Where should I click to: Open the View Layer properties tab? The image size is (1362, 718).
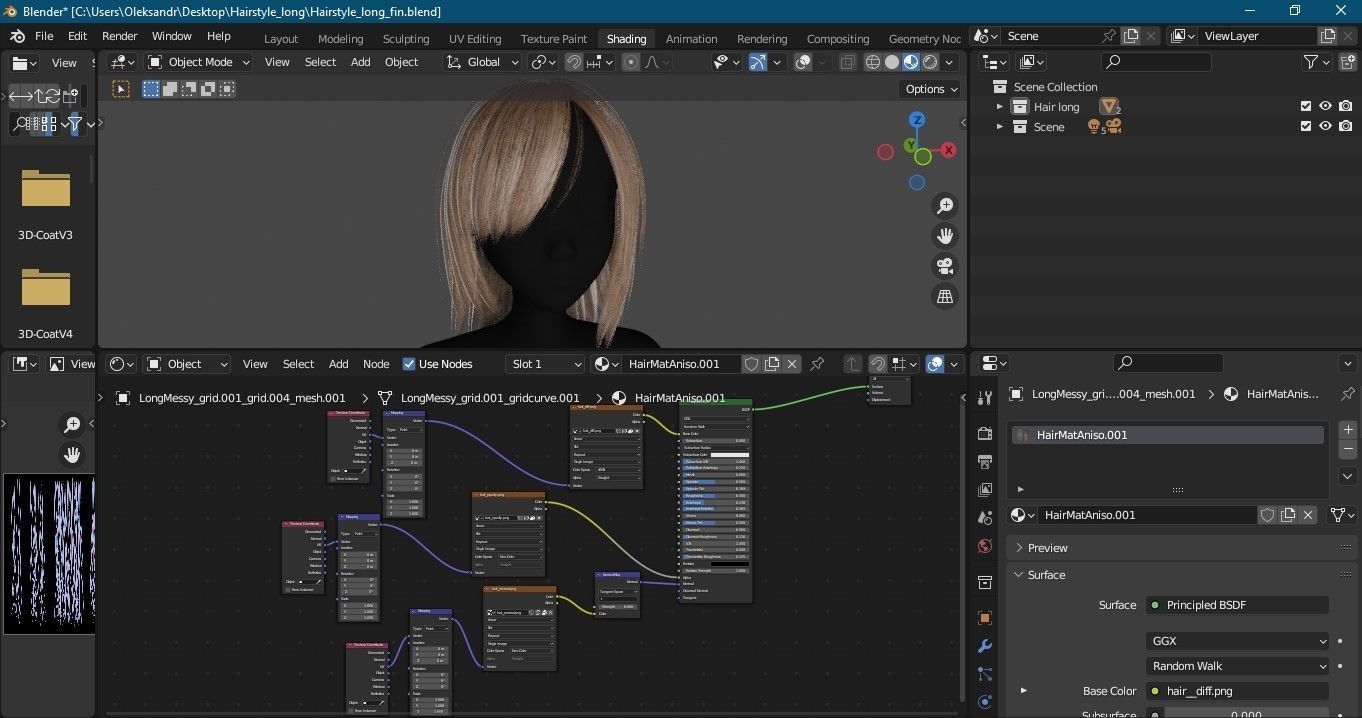pos(985,490)
